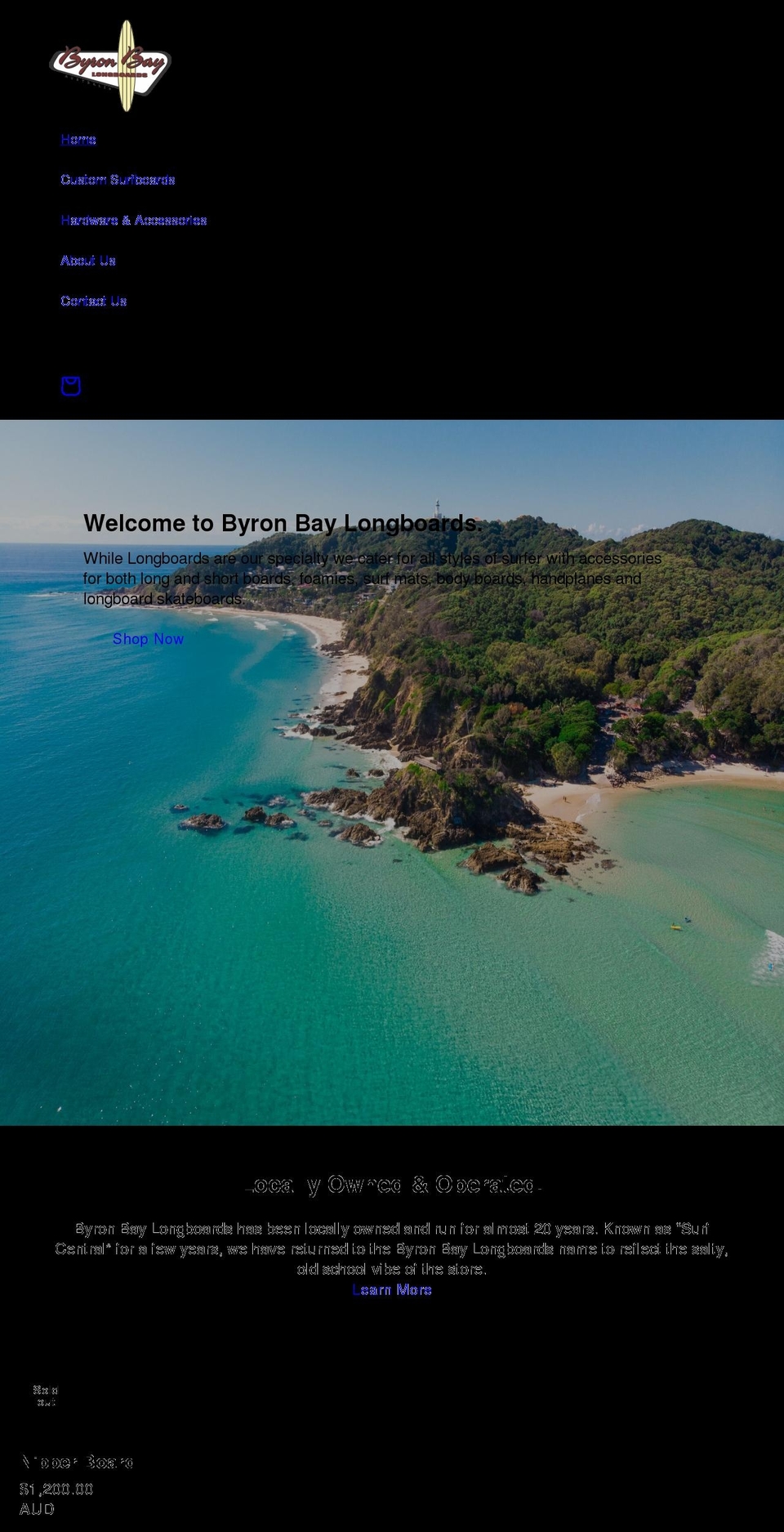Click the Sold out badge

point(46,1396)
